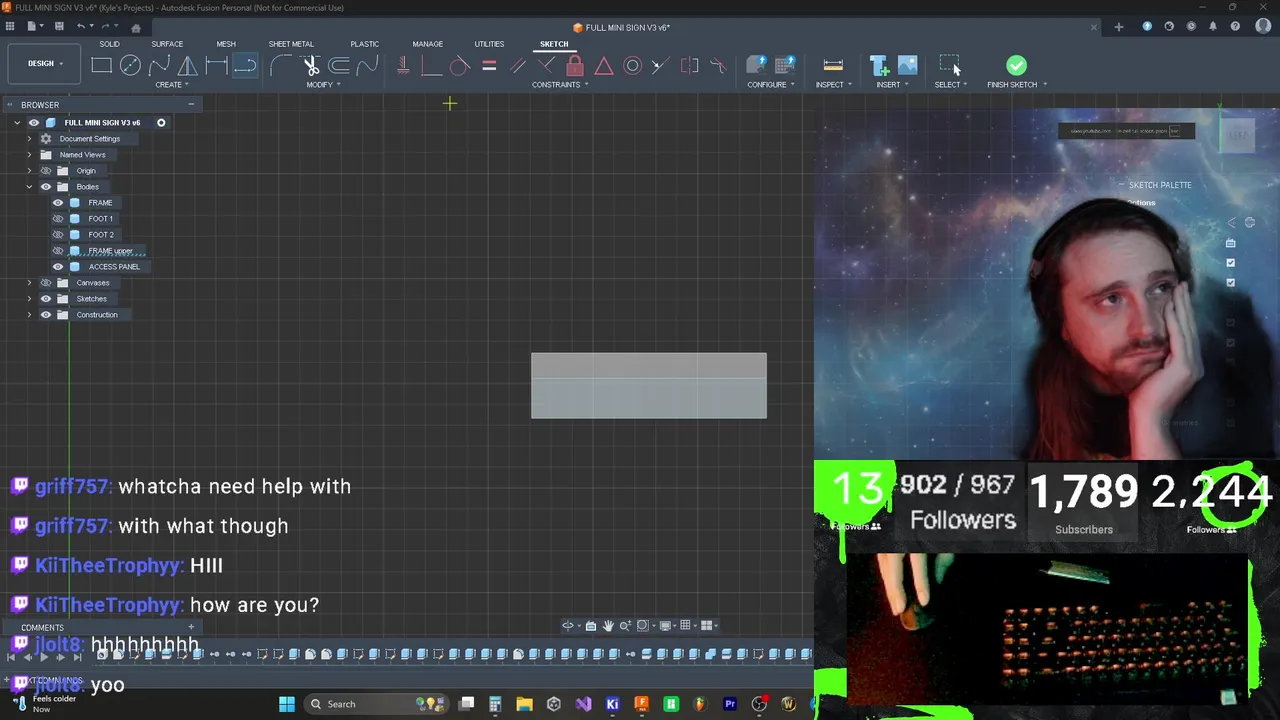Click the Insert Image icon
Viewport: 1280px width, 720px height.
pyautogui.click(x=908, y=66)
